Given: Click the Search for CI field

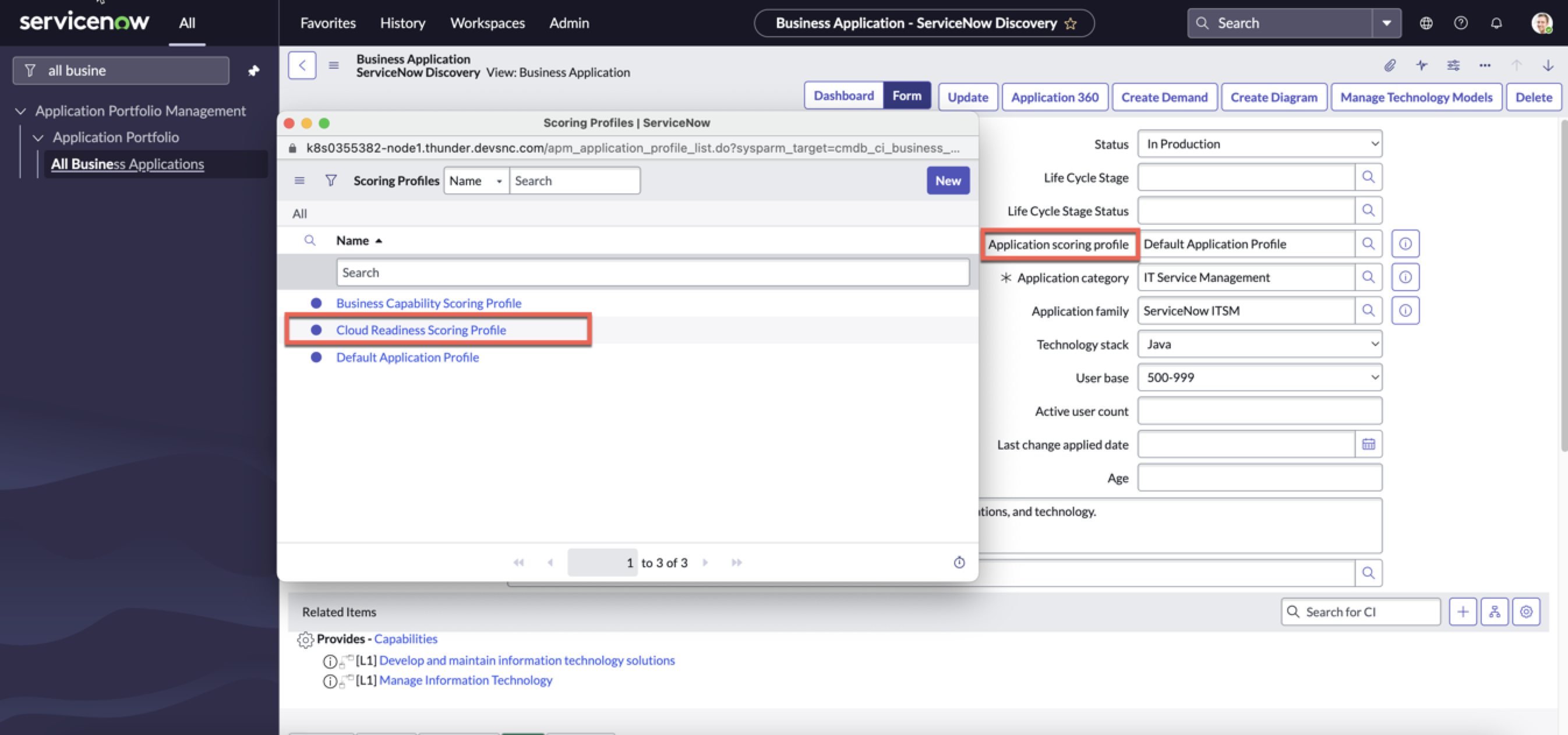Looking at the screenshot, I should click(x=1361, y=612).
